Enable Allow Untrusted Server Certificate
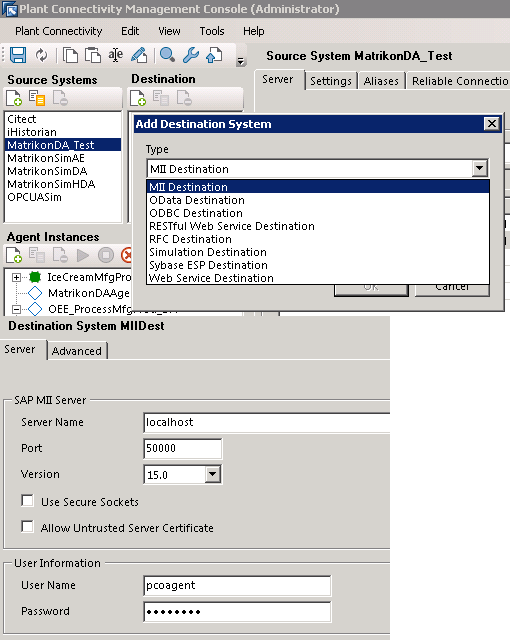 pyautogui.click(x=27, y=527)
